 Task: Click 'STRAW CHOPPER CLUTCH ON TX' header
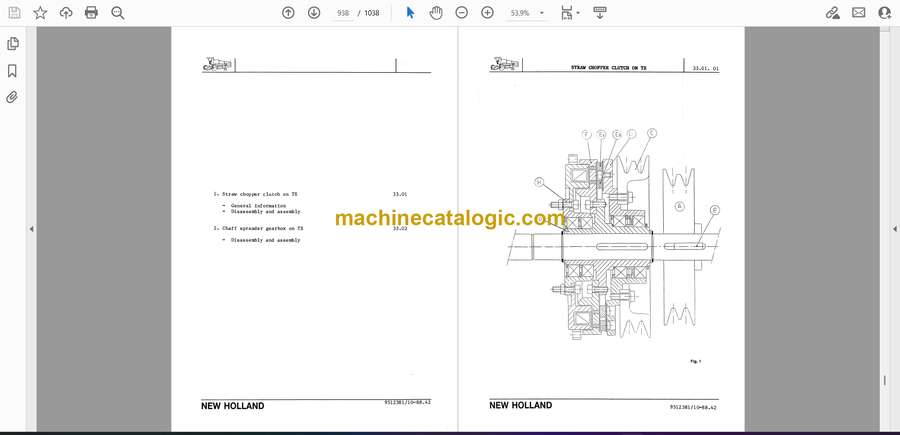[608, 68]
